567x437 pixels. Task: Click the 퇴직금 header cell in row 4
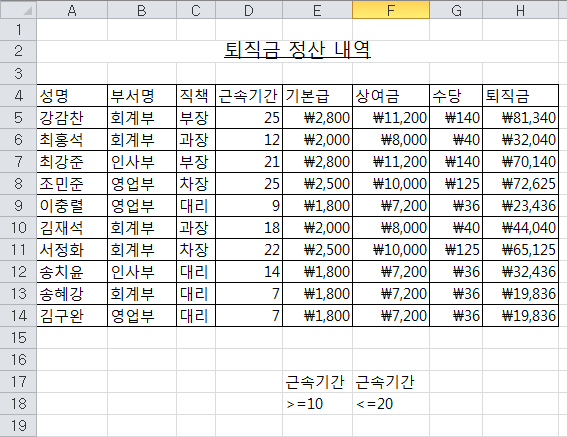520,96
